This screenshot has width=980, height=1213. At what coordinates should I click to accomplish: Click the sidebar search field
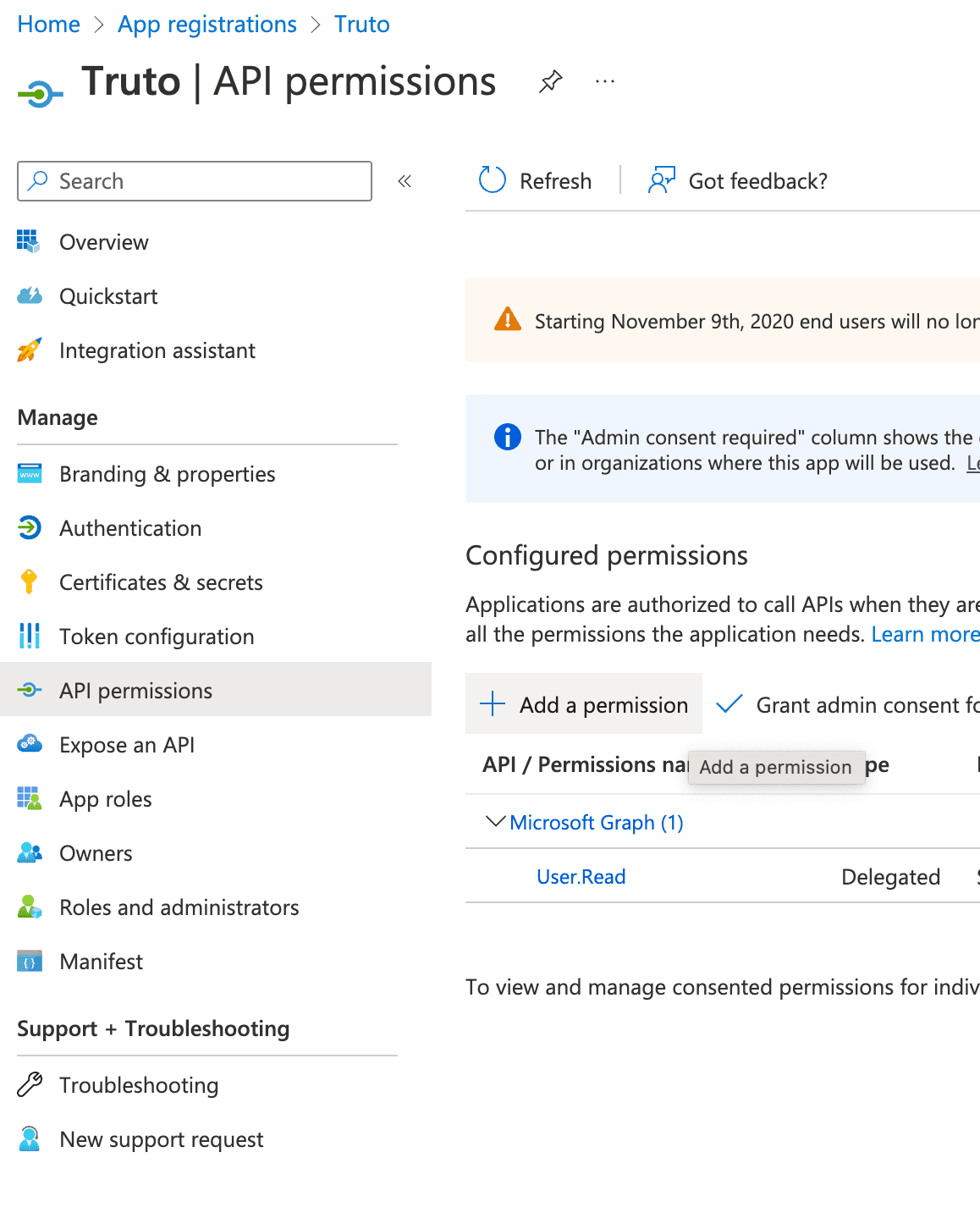click(x=195, y=180)
